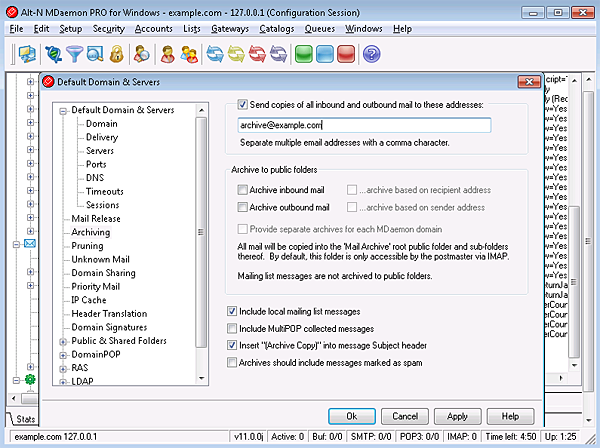
Task: Click the red square toolbar button
Action: click(x=346, y=54)
